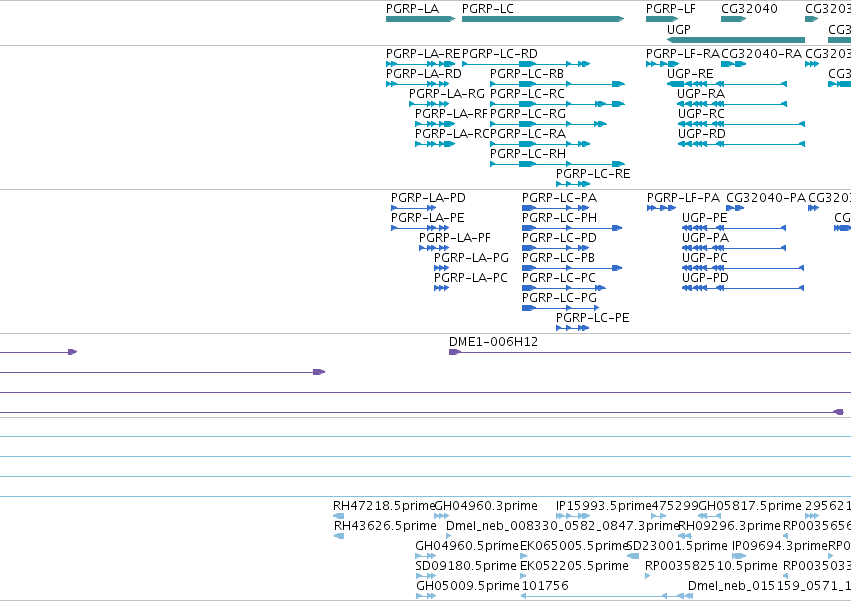Select protein UGP-PD
The width and height of the screenshot is (851, 601).
point(743,288)
